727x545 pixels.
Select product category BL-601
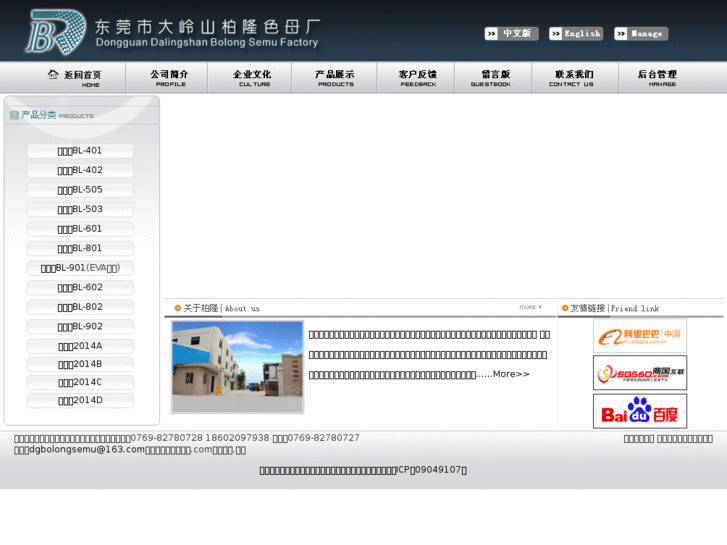pyautogui.click(x=80, y=229)
